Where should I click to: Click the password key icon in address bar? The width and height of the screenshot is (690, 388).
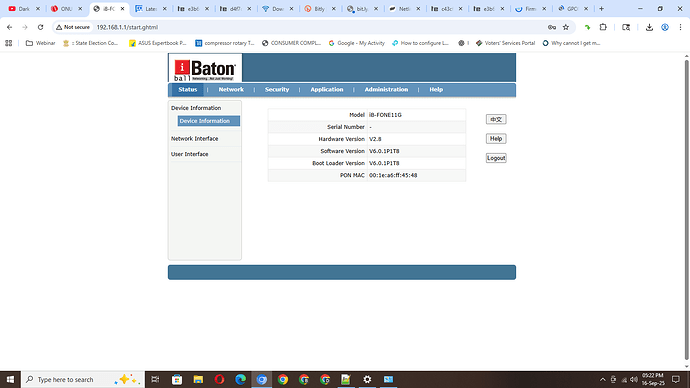552,27
